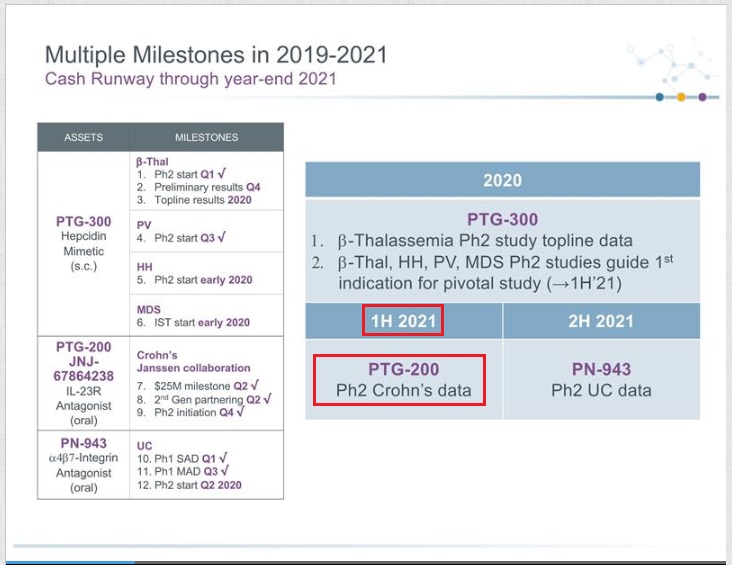Image resolution: width=734 pixels, height=565 pixels.
Task: Select the 'PV' heading
Action: coord(144,225)
